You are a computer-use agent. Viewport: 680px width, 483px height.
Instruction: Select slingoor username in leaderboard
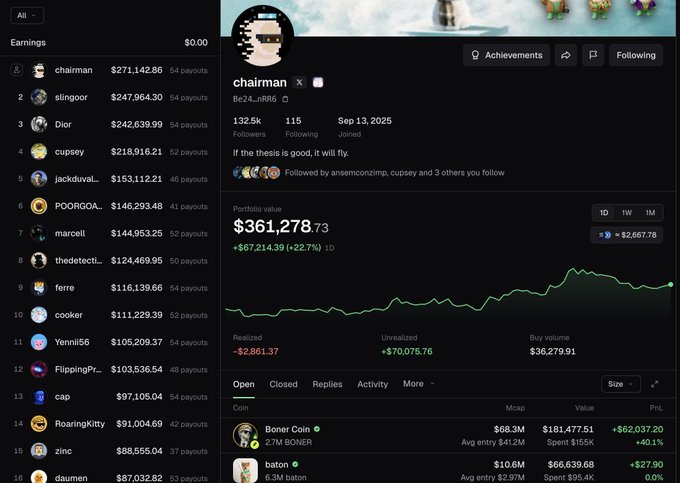coord(71,97)
